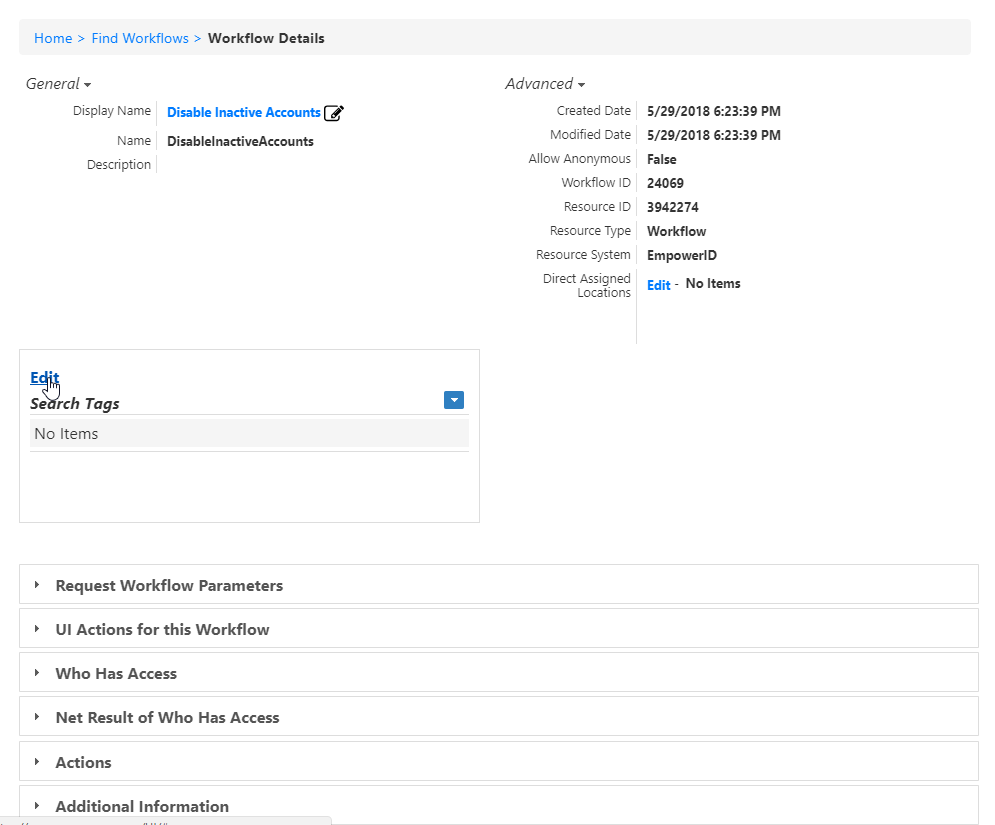Open the Additional Information section
The width and height of the screenshot is (995, 825).
pos(36,805)
